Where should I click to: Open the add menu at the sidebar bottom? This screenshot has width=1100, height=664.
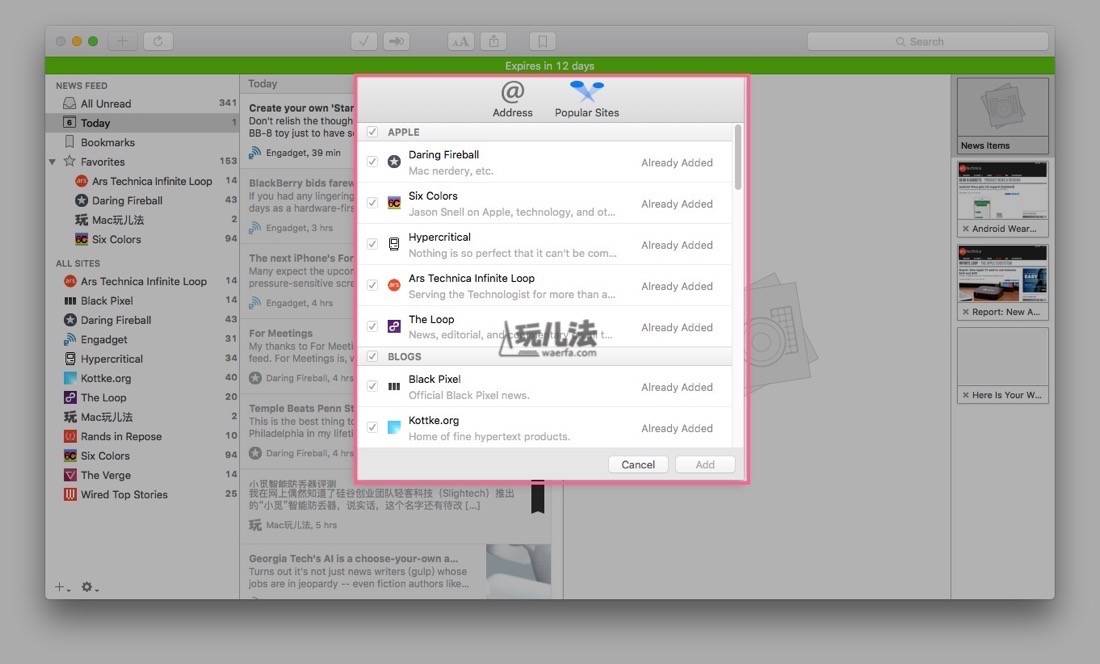coord(62,587)
